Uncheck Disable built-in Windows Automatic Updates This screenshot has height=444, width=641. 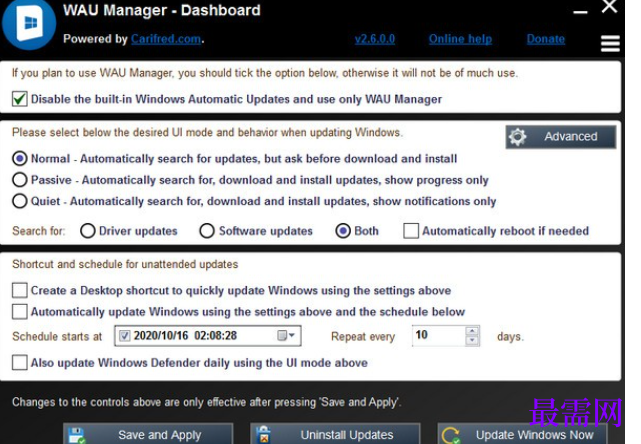coord(20,99)
